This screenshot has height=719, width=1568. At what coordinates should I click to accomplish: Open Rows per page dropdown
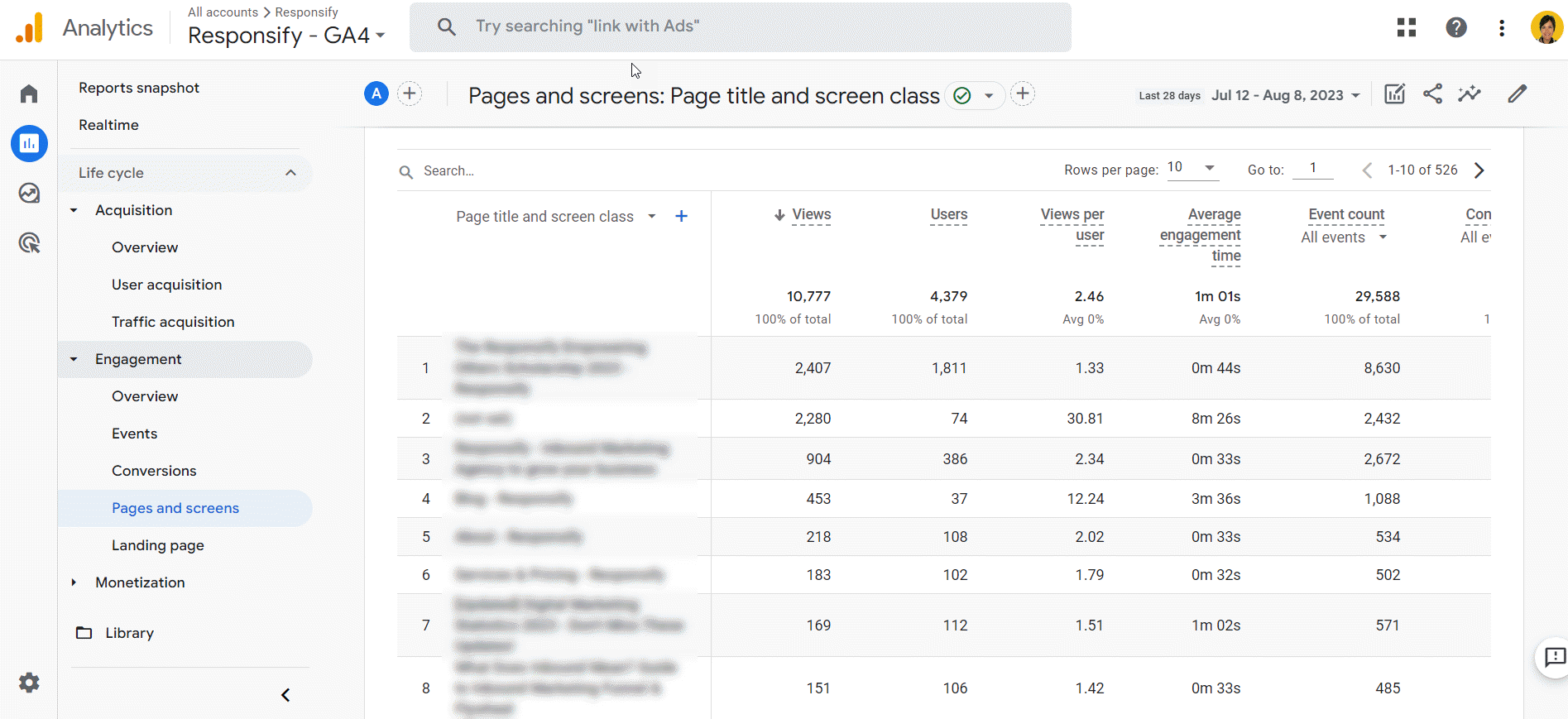(1192, 168)
